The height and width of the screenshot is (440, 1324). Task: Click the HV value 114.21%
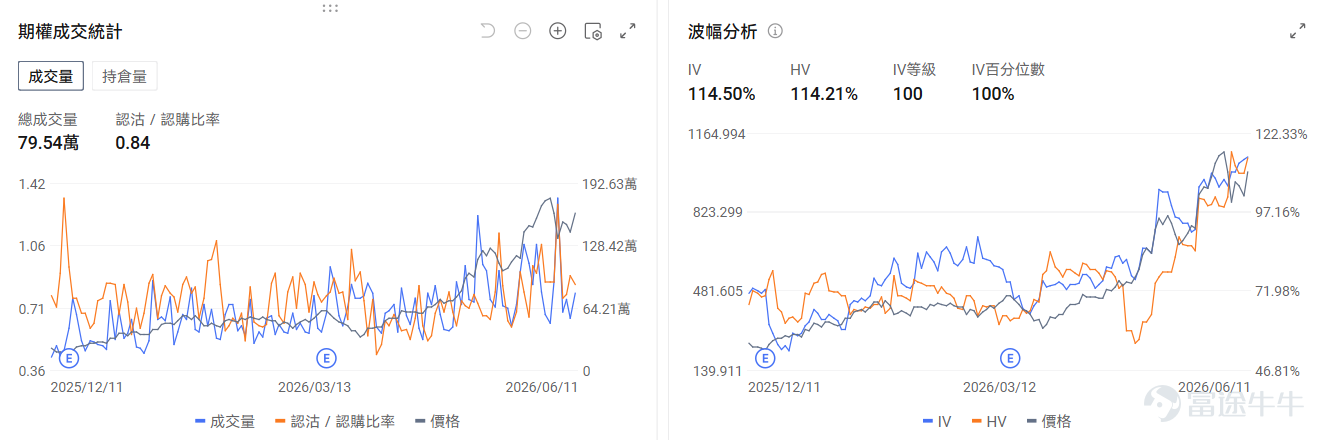pos(823,94)
